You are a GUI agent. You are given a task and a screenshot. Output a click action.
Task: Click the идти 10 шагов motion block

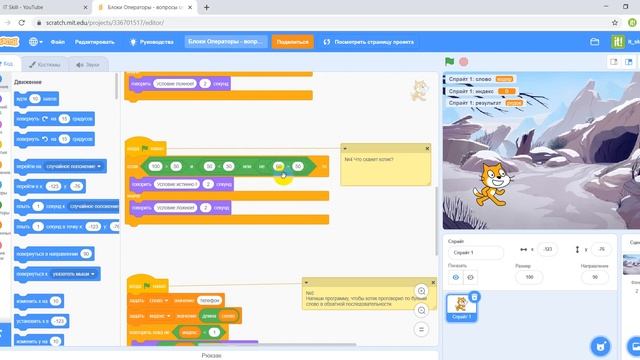click(x=36, y=99)
